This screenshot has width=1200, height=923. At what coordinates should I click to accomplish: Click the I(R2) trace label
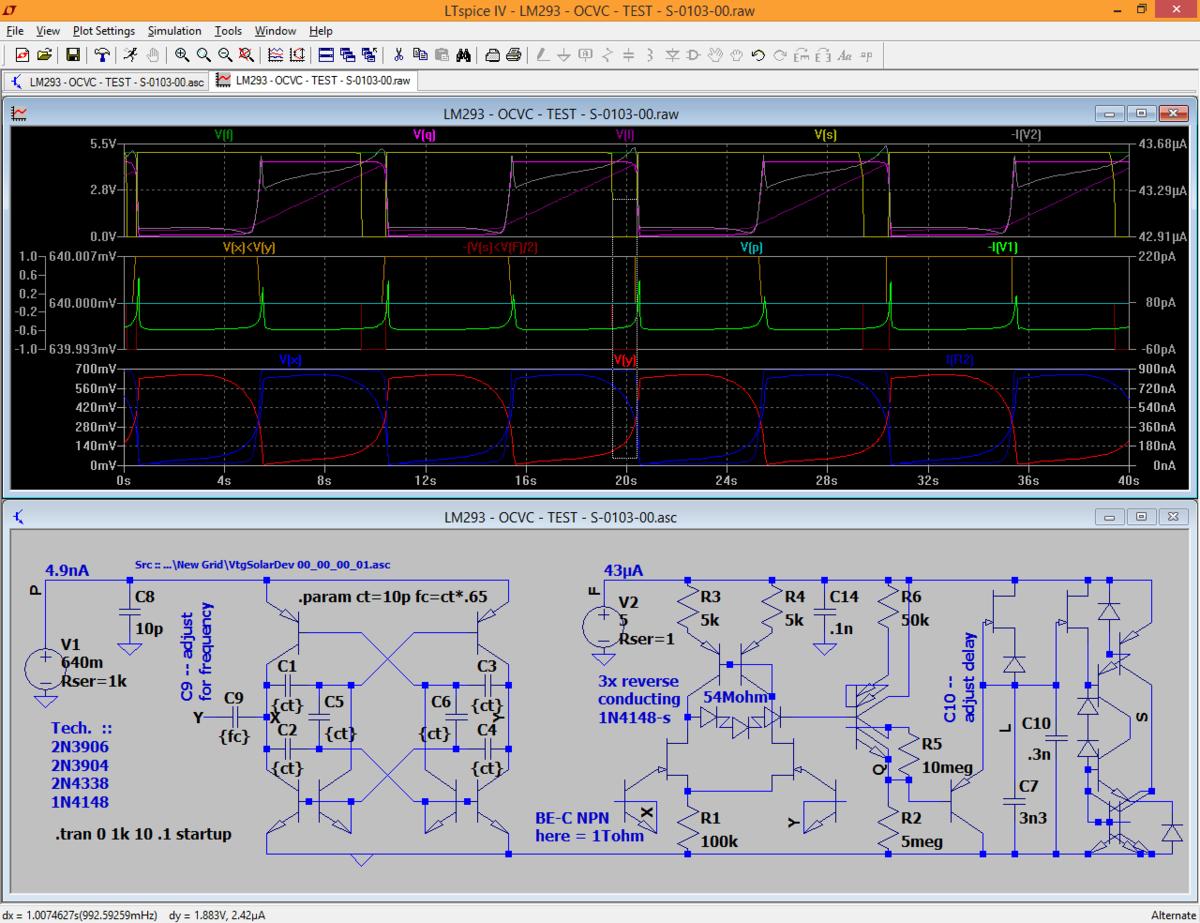tap(960, 360)
